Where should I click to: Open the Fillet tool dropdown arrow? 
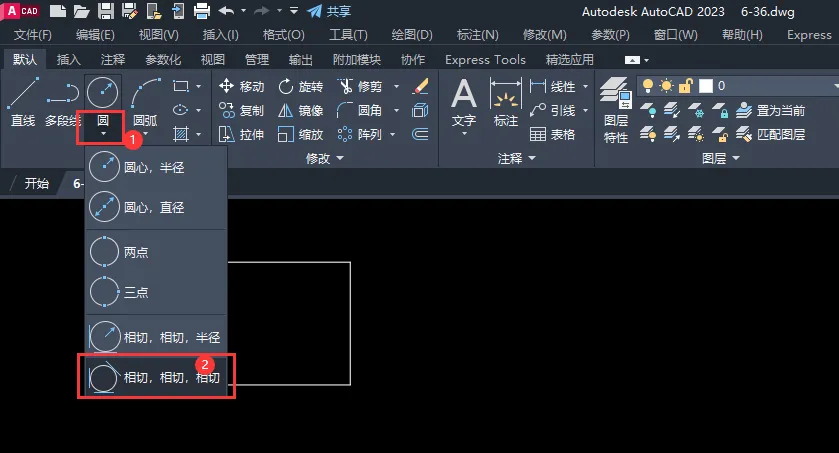tap(396, 110)
